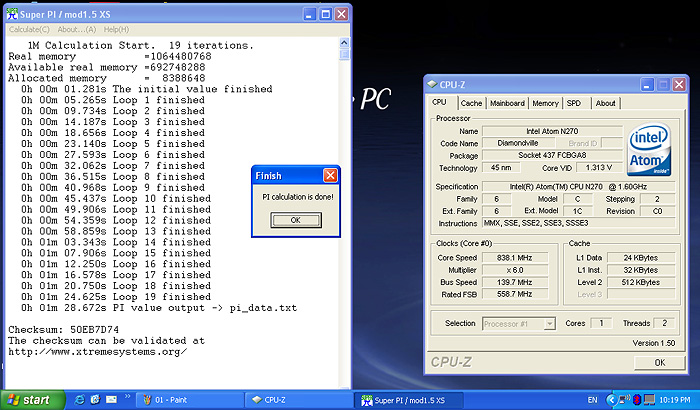Launch Internet Explorer from Quick Launch

pos(80,400)
